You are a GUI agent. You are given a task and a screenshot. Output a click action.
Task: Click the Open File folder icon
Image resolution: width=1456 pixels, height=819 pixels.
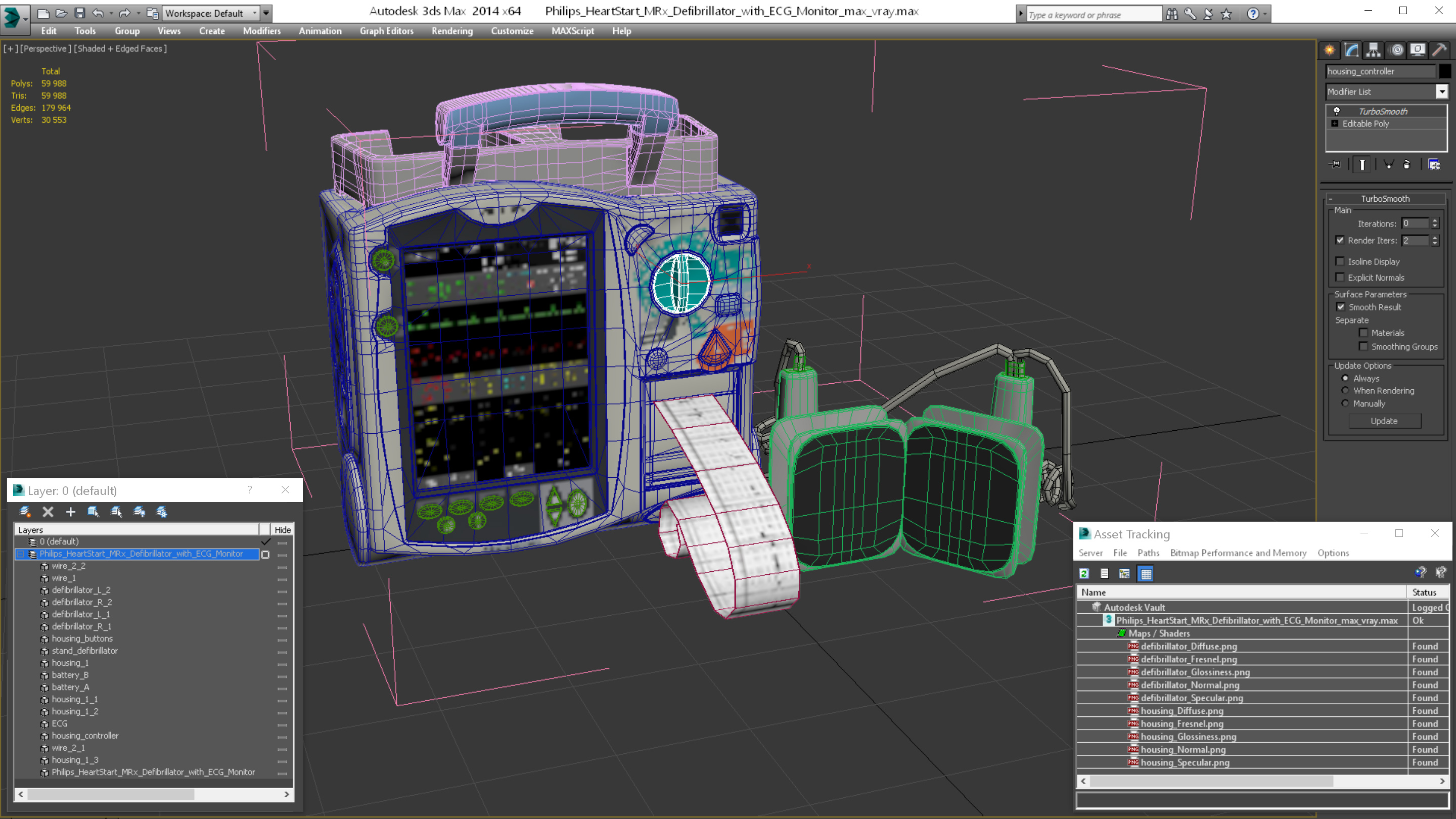(62, 13)
